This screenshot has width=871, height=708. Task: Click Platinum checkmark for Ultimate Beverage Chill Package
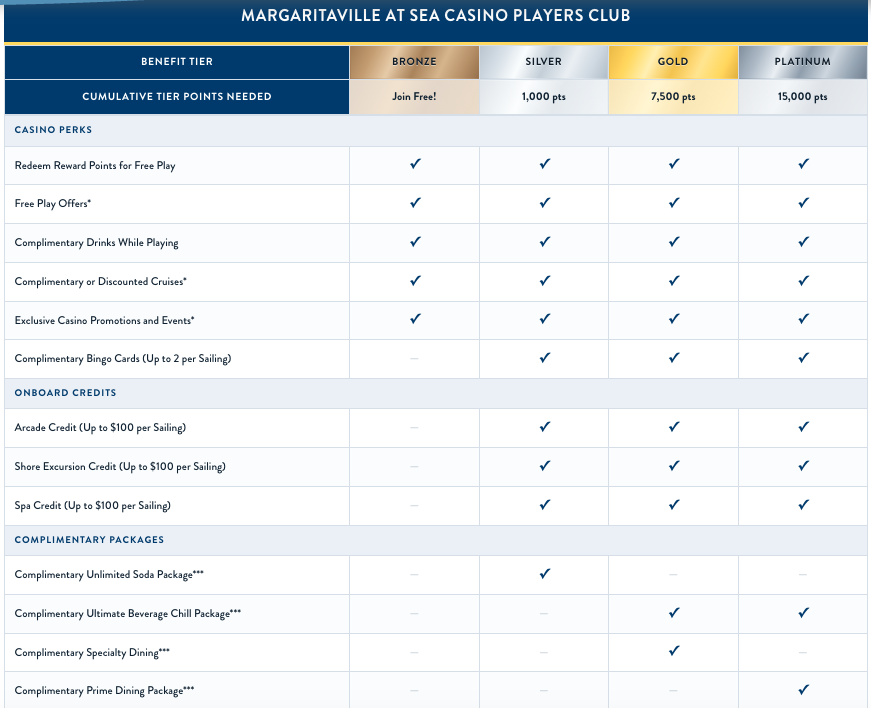(x=803, y=612)
